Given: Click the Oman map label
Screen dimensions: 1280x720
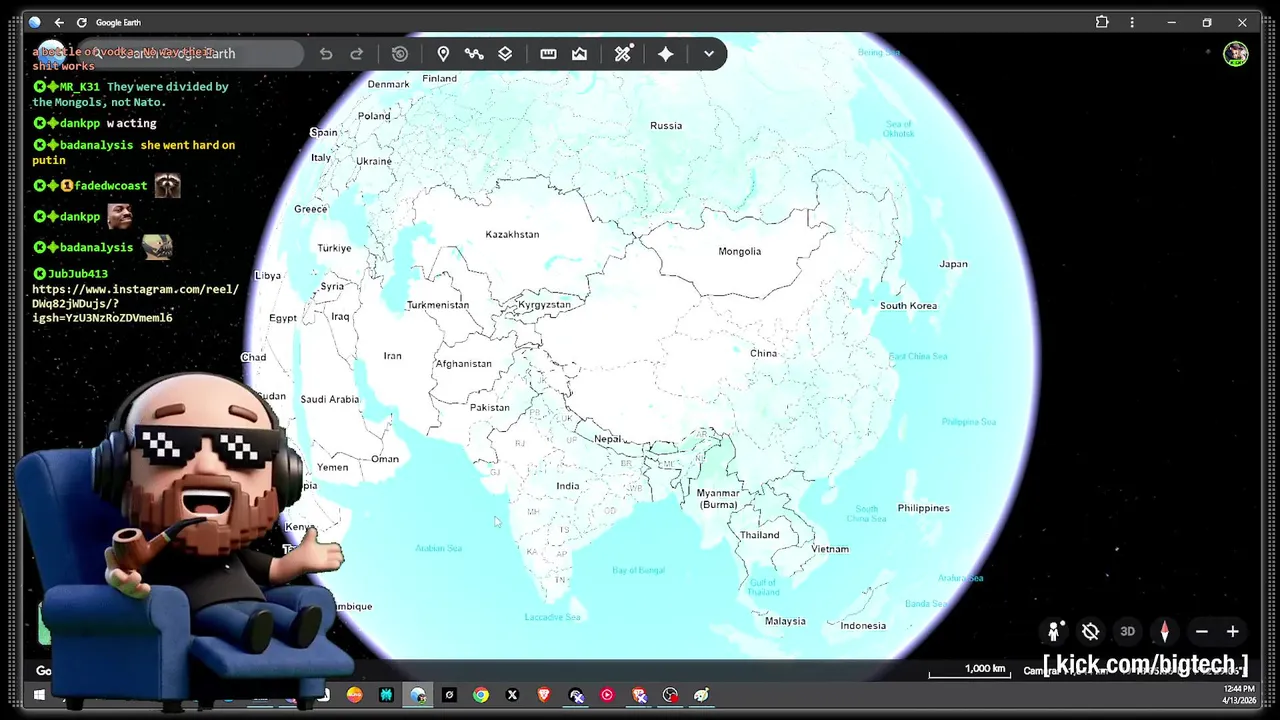Looking at the screenshot, I should pos(385,460).
